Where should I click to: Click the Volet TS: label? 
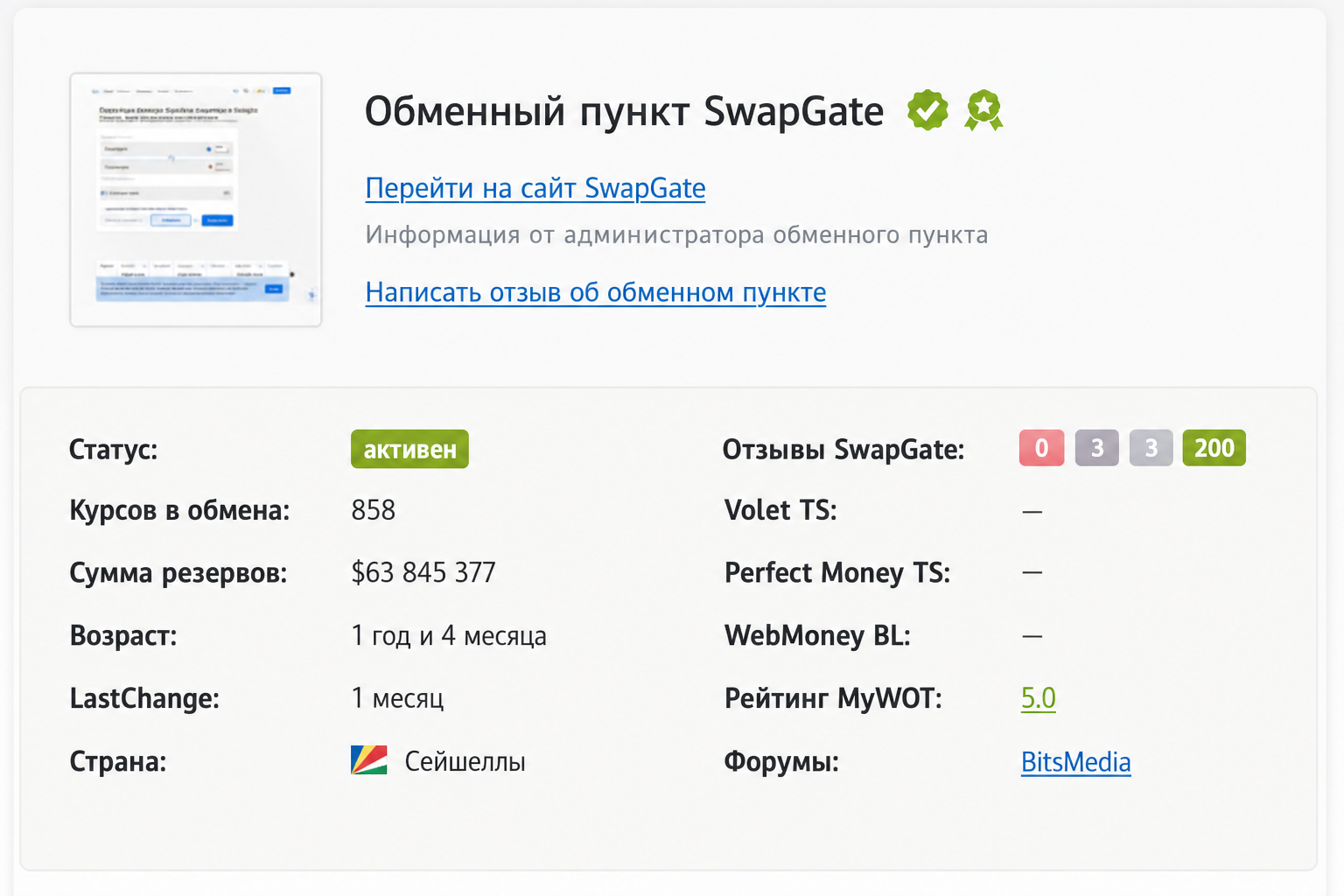[780, 510]
